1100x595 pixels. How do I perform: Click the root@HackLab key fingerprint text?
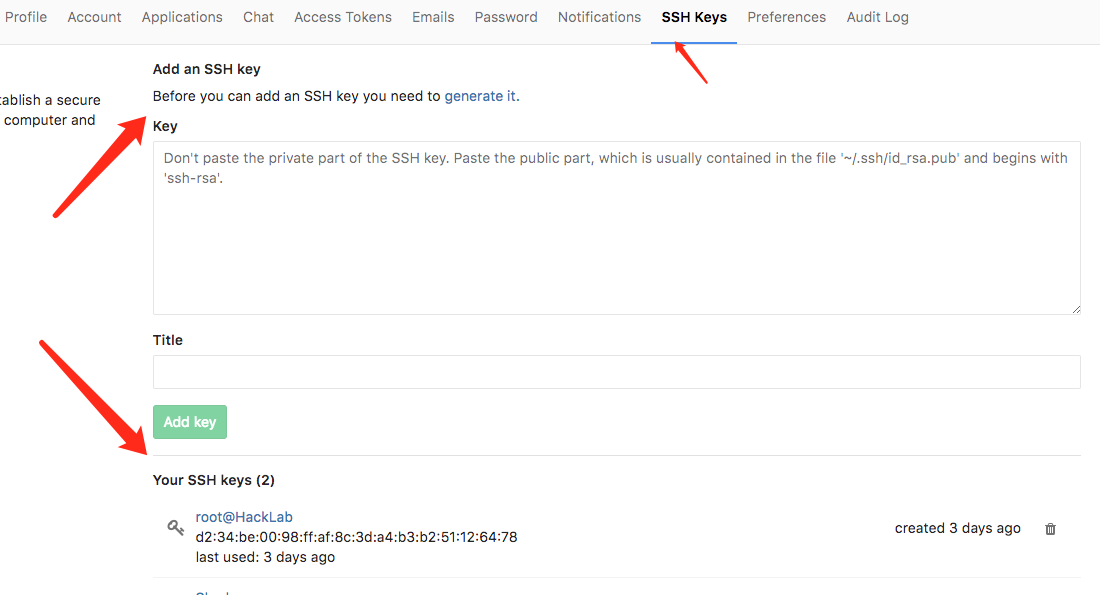(356, 537)
